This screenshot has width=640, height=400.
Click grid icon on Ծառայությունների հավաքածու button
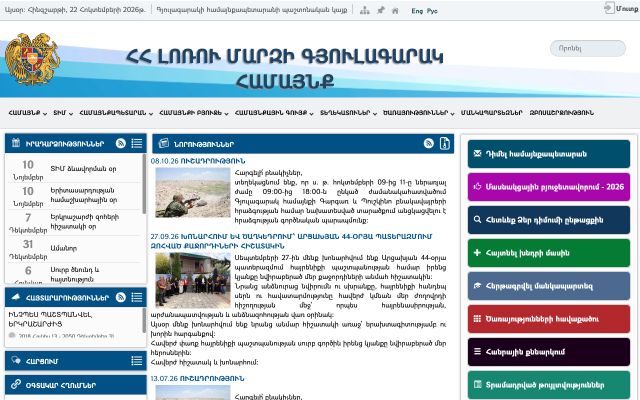coord(477,319)
